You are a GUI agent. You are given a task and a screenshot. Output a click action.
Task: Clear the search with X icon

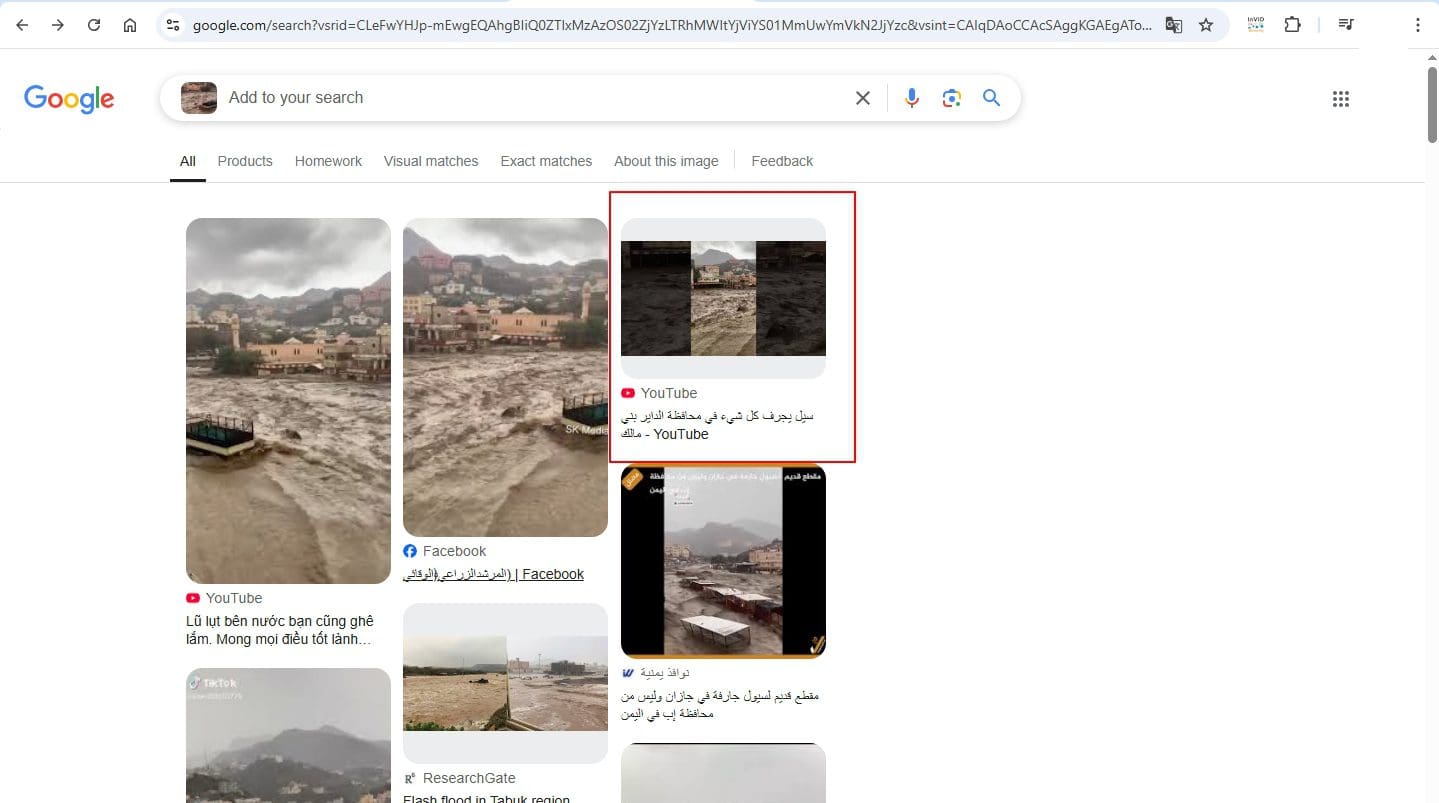click(x=863, y=98)
